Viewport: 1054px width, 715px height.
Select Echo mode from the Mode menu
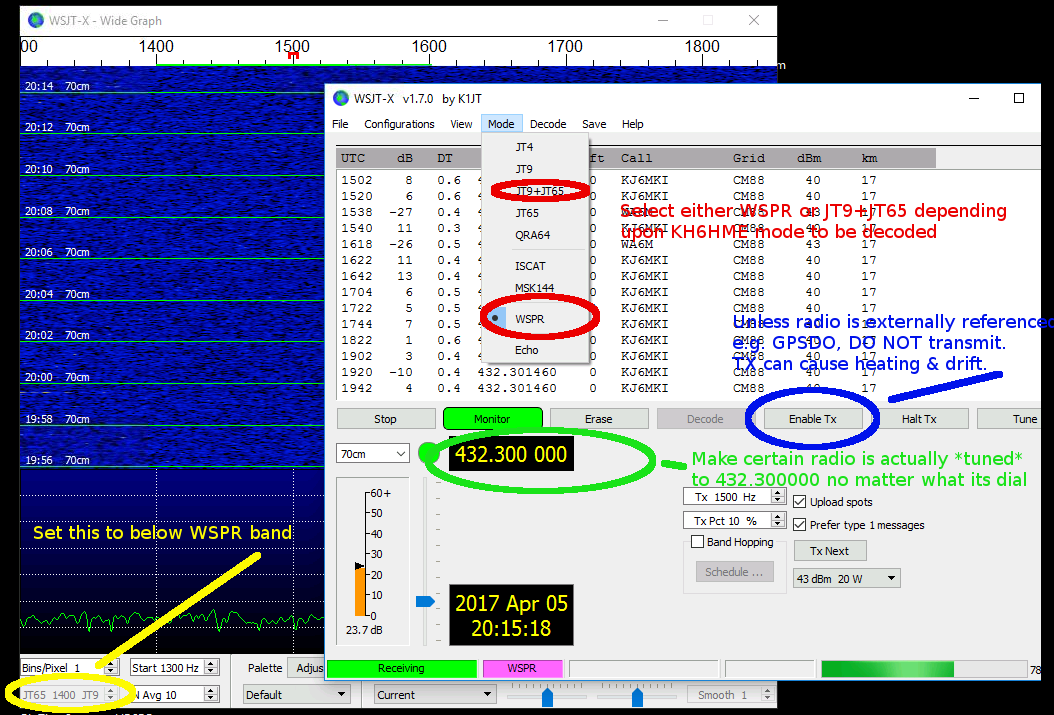point(535,350)
